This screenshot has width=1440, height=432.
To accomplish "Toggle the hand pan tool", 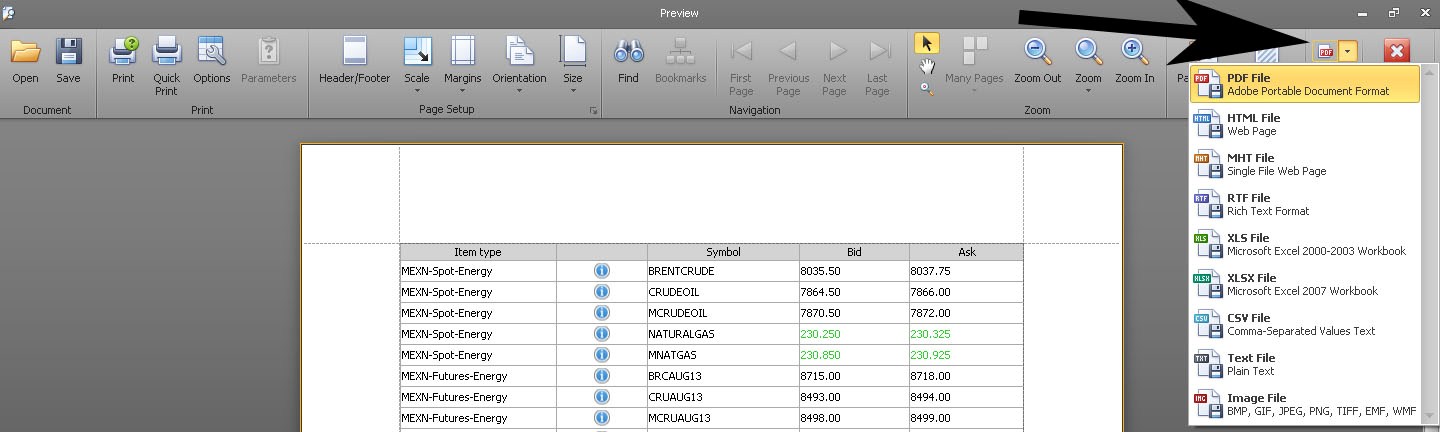I will tap(927, 66).
